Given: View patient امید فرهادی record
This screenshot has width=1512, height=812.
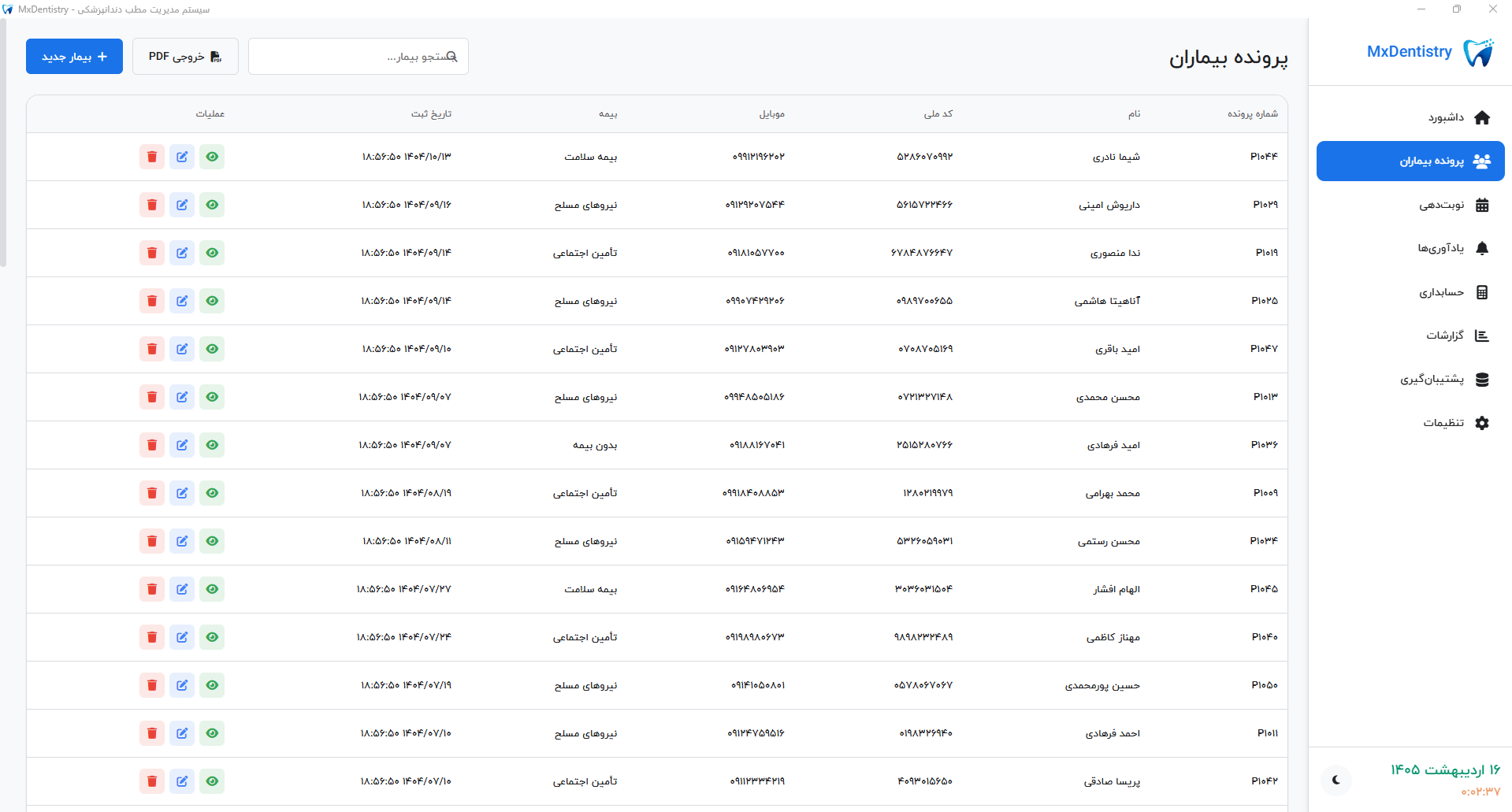Looking at the screenshot, I should click(x=212, y=445).
